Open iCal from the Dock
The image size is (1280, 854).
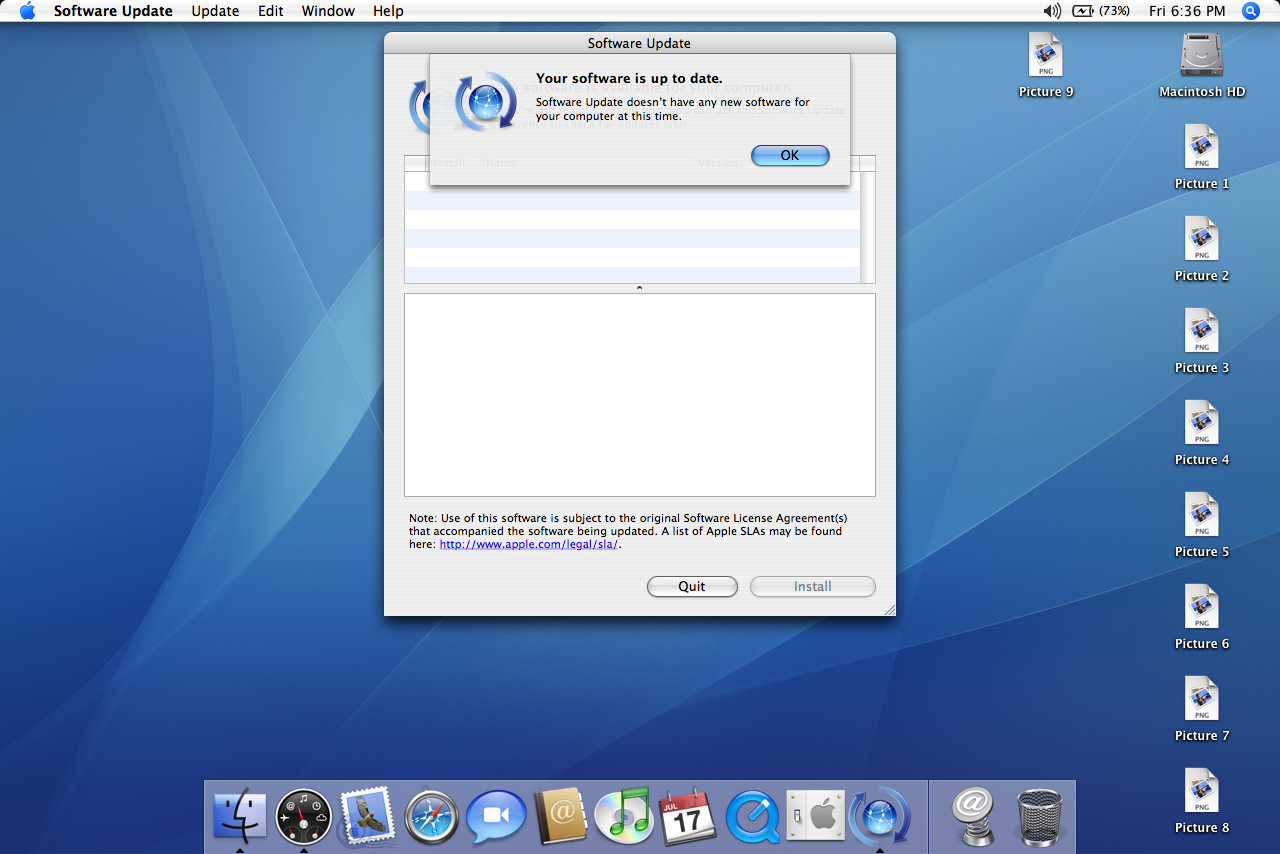(x=688, y=816)
